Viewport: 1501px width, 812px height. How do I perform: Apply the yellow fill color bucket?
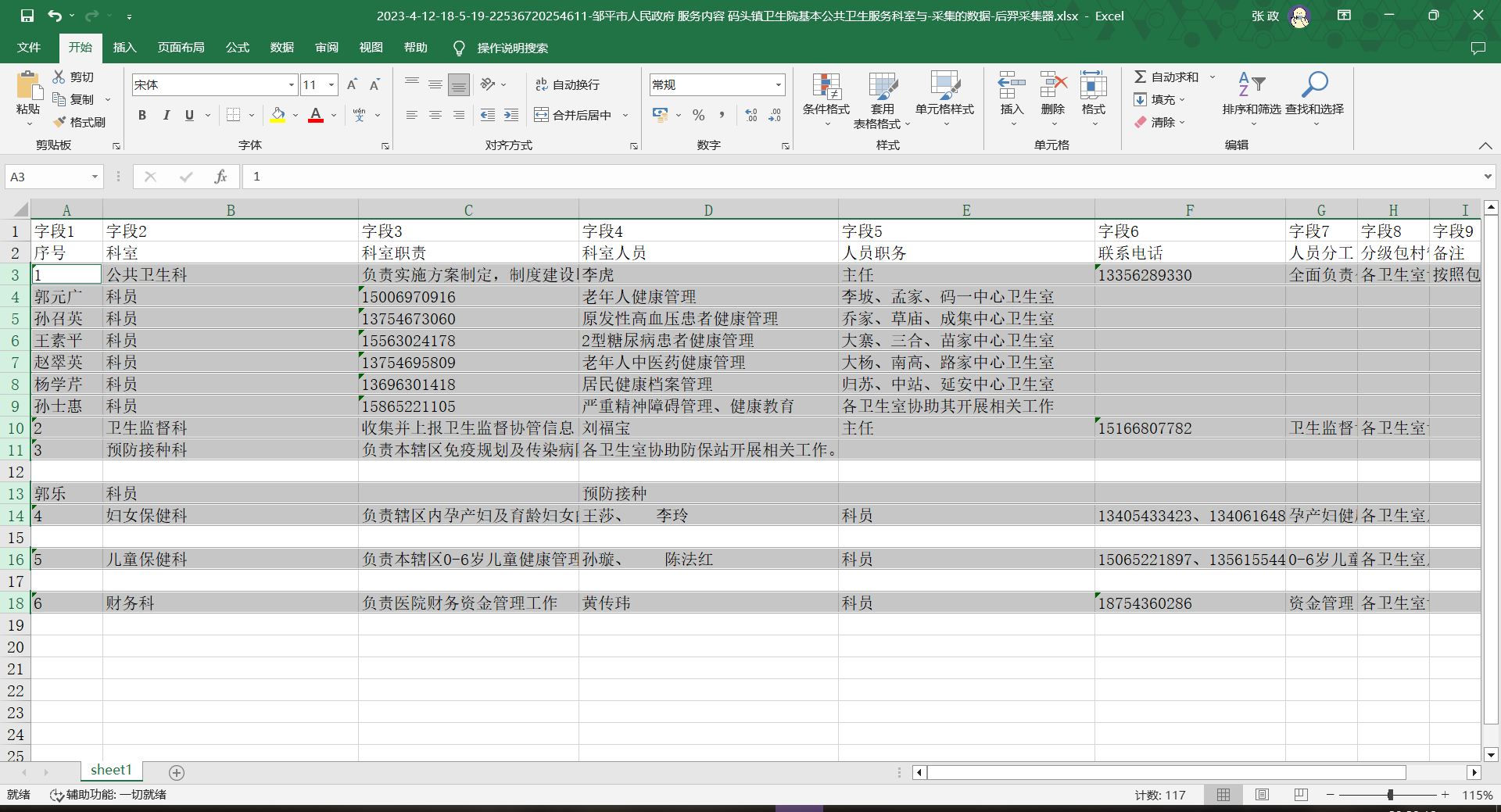[278, 115]
